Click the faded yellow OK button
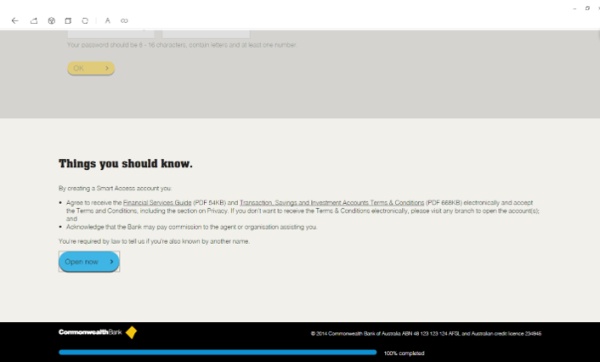 [91, 68]
